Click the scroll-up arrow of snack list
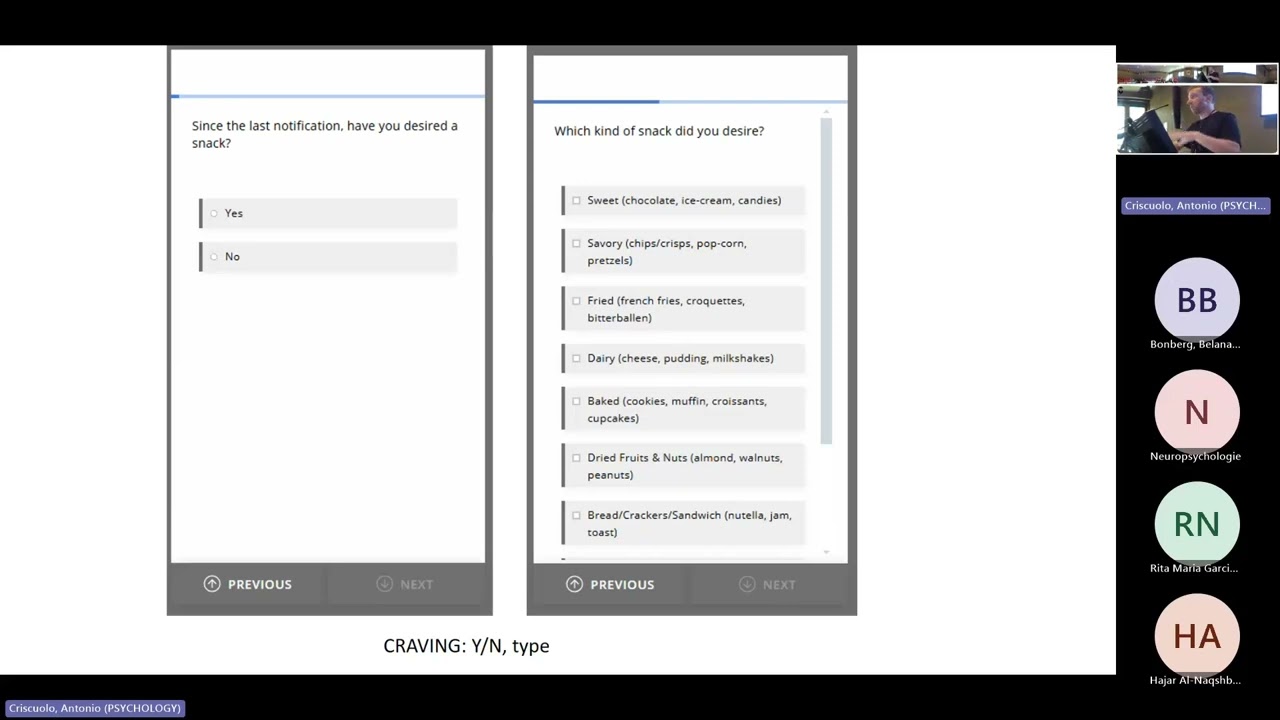The width and height of the screenshot is (1280, 720). (x=826, y=112)
